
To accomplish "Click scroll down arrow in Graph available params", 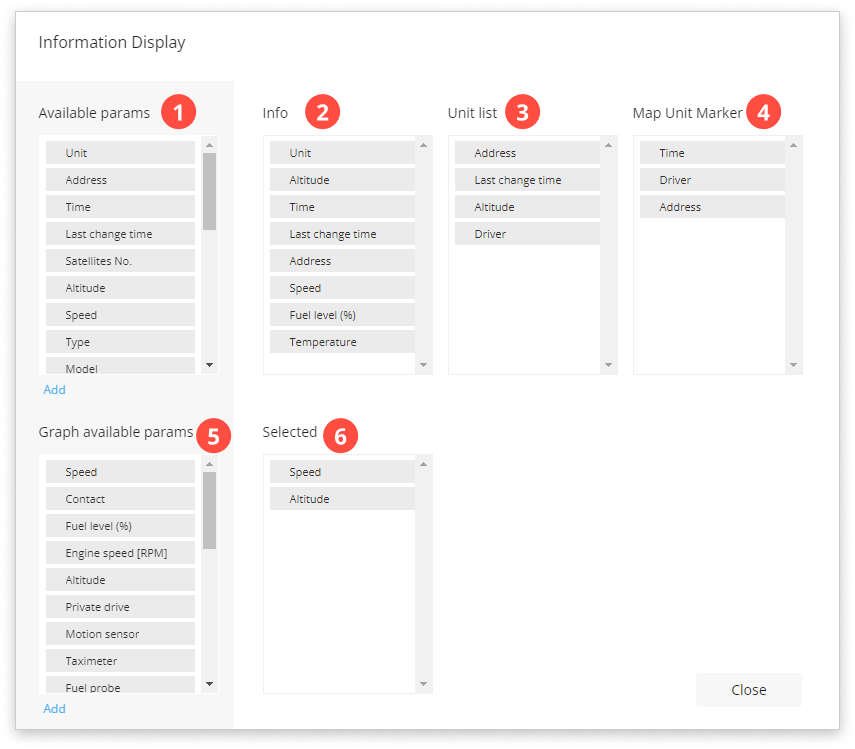I will (x=209, y=684).
